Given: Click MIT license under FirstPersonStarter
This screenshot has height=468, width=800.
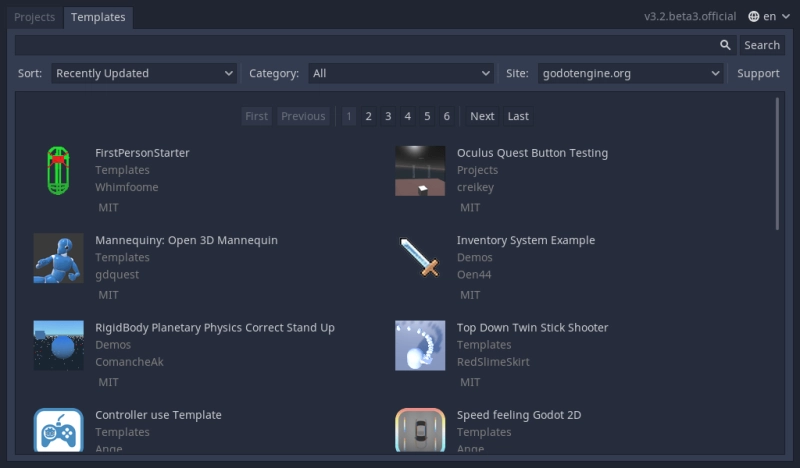Looking at the screenshot, I should [108, 208].
